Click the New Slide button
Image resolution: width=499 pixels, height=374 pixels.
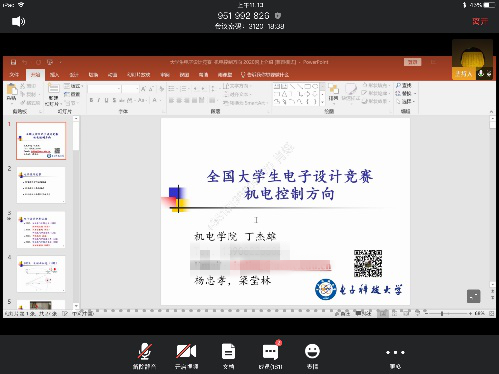tap(53, 94)
